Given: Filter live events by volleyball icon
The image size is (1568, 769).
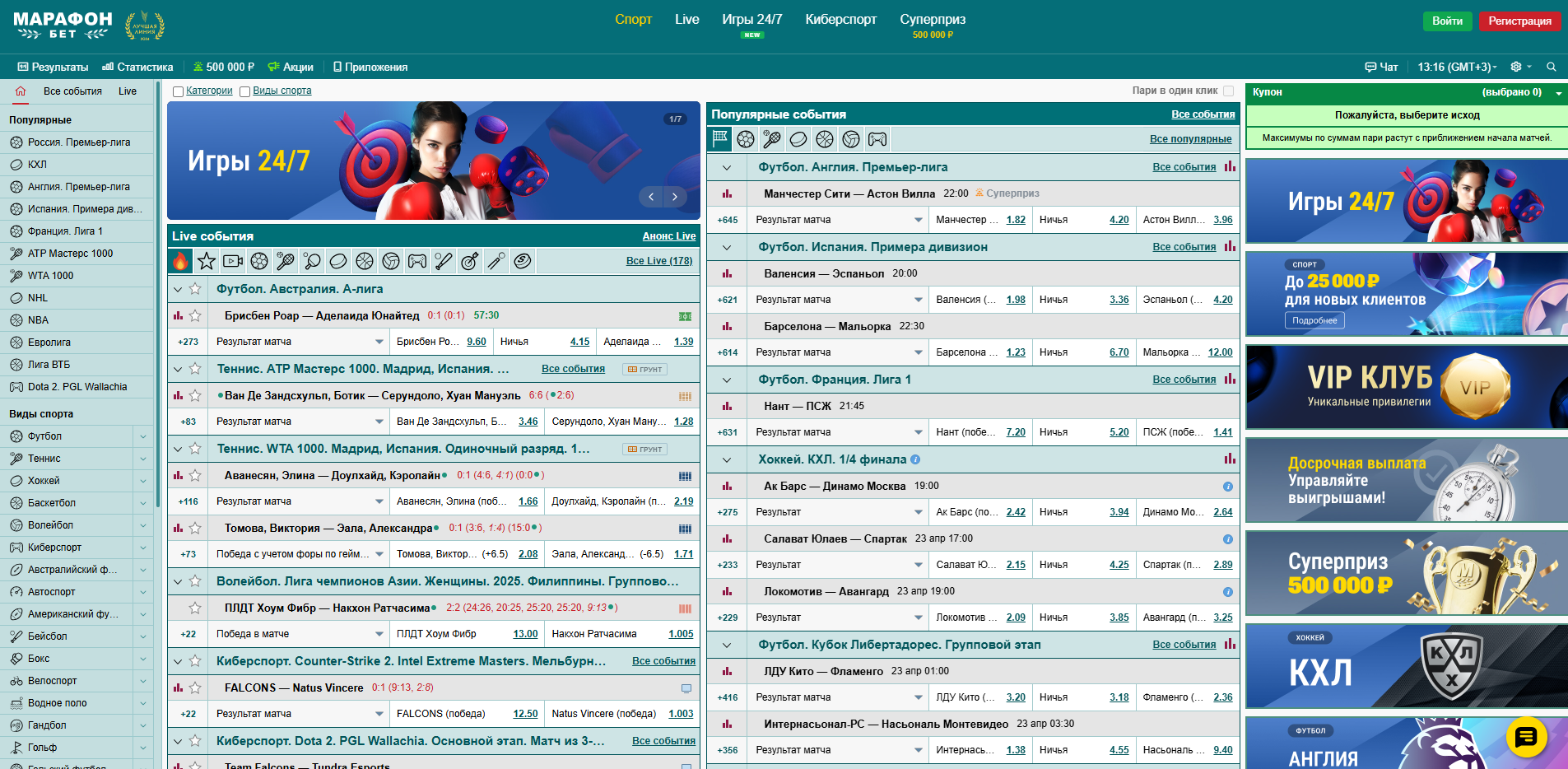Looking at the screenshot, I should coord(391,261).
